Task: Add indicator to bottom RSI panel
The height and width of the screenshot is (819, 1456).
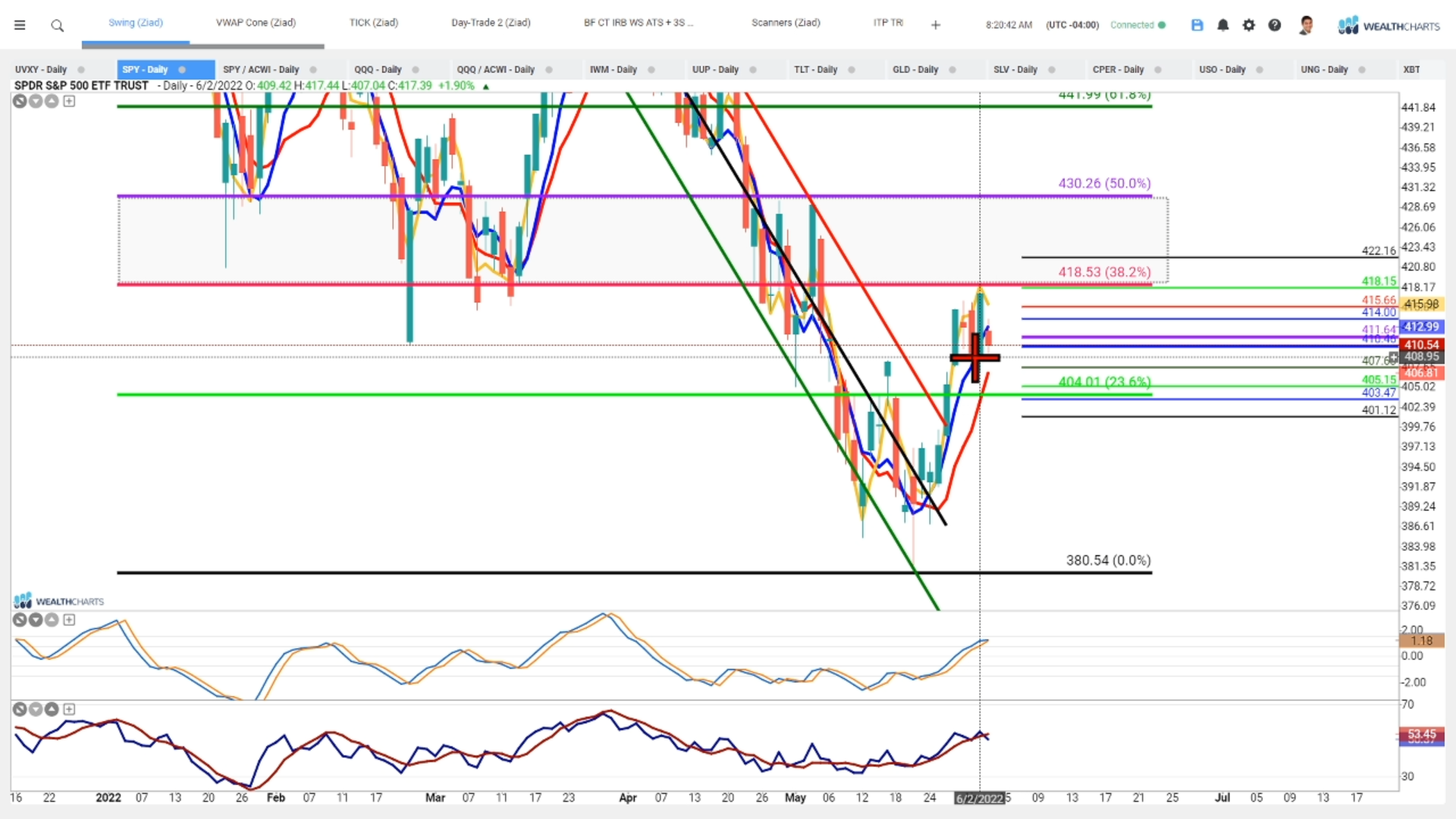Action: (x=69, y=709)
